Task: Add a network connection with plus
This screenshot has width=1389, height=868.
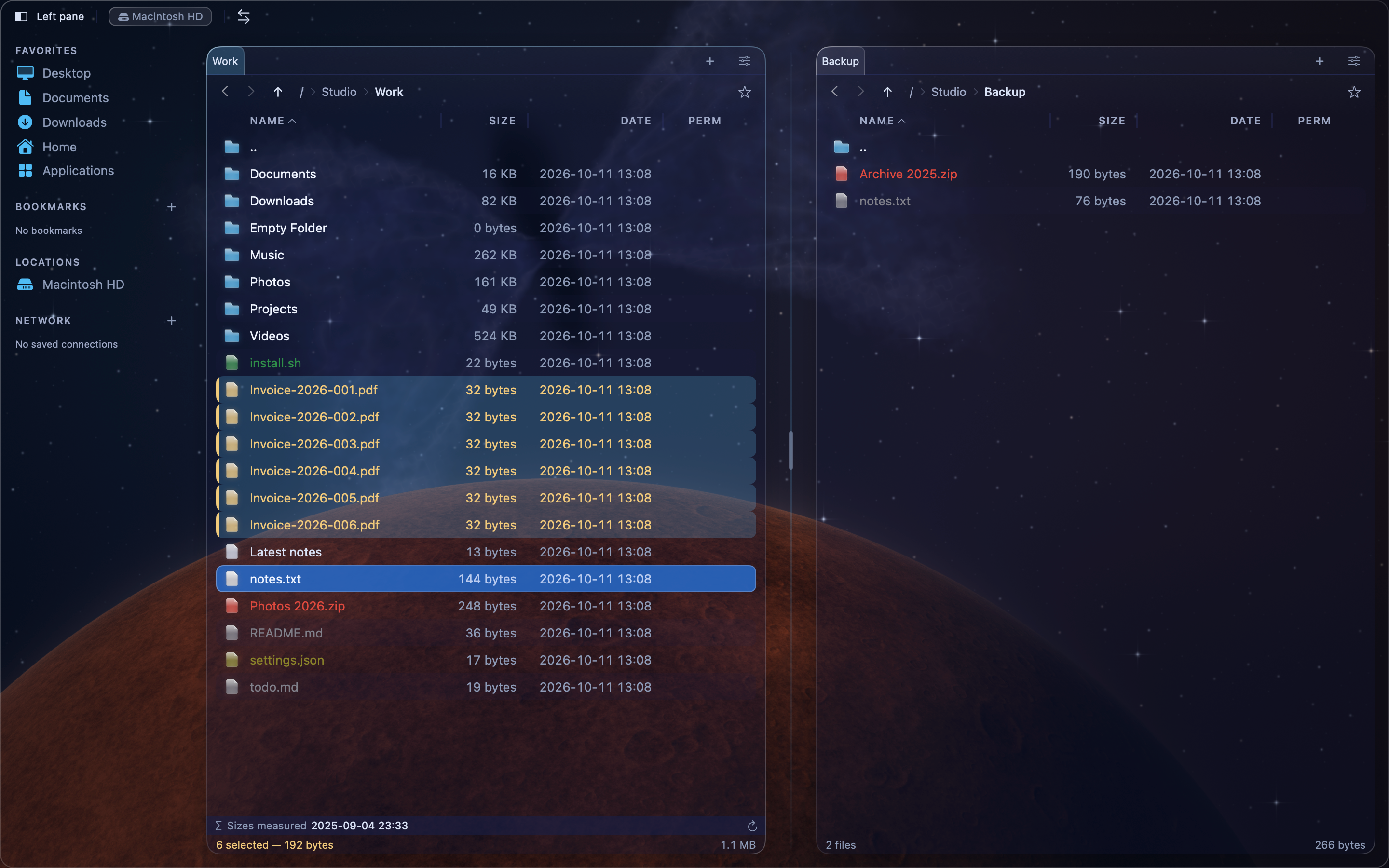Action: pos(172,320)
